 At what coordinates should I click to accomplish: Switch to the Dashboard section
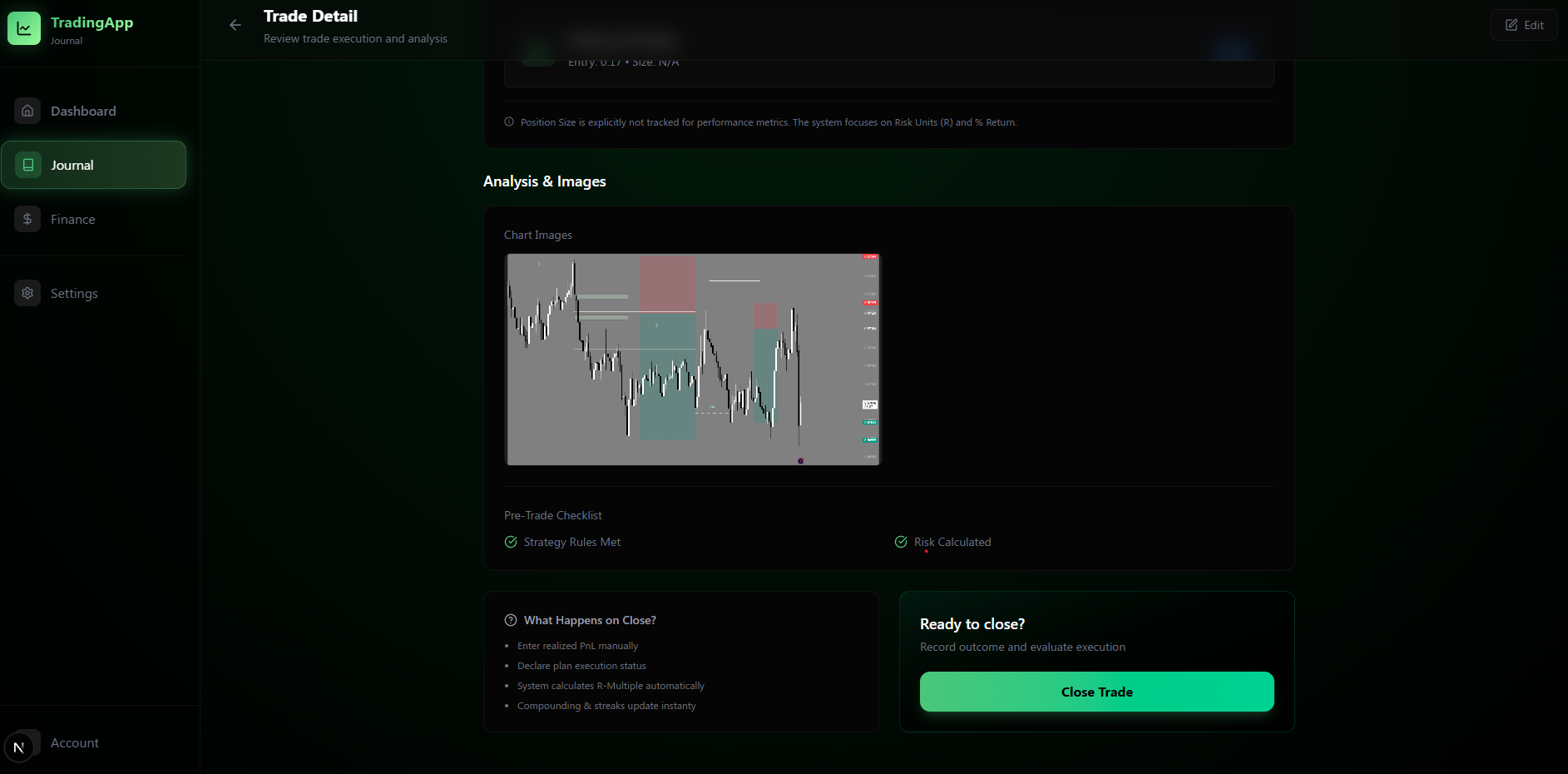[83, 110]
